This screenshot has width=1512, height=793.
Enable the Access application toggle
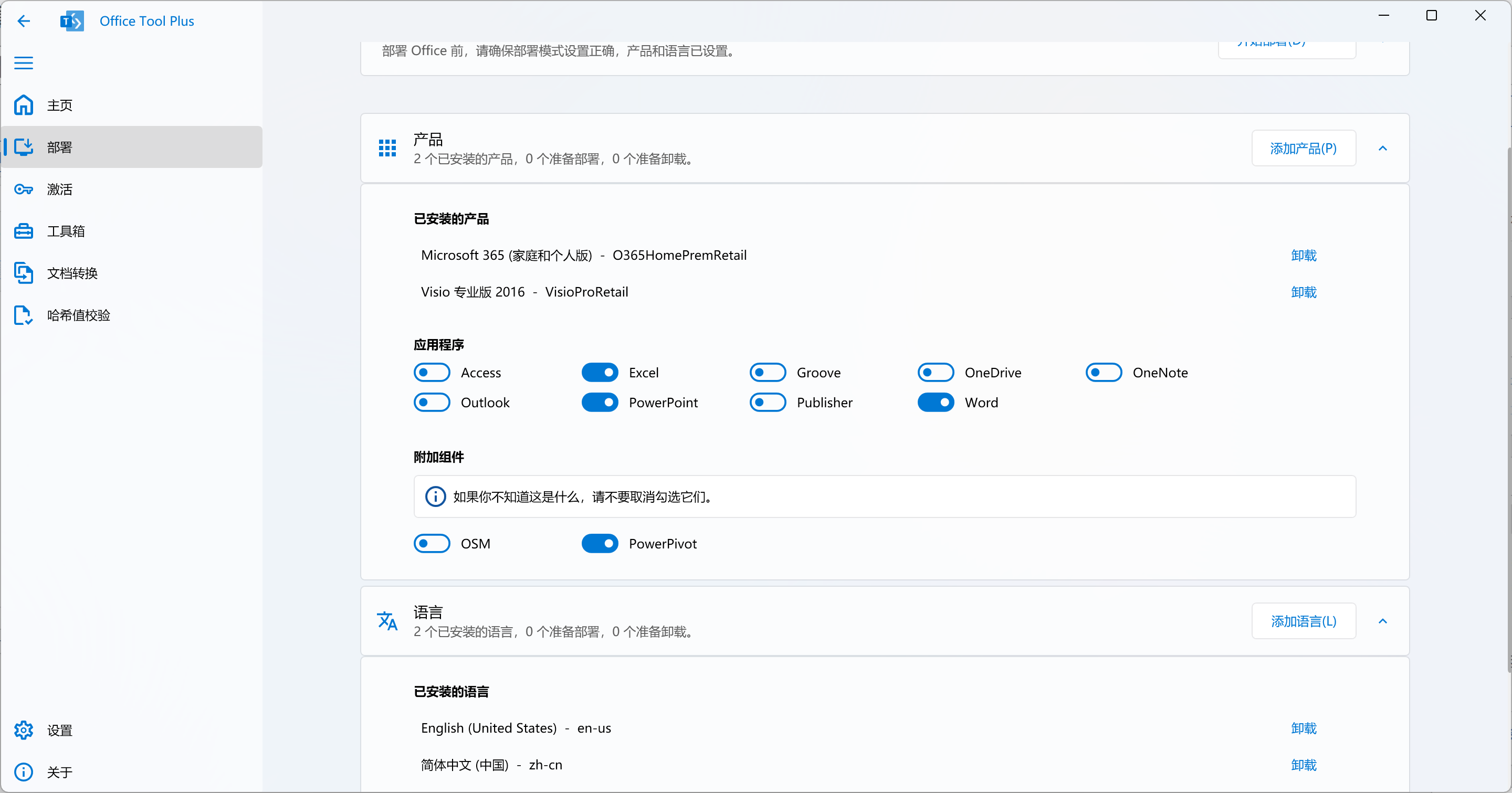(432, 373)
